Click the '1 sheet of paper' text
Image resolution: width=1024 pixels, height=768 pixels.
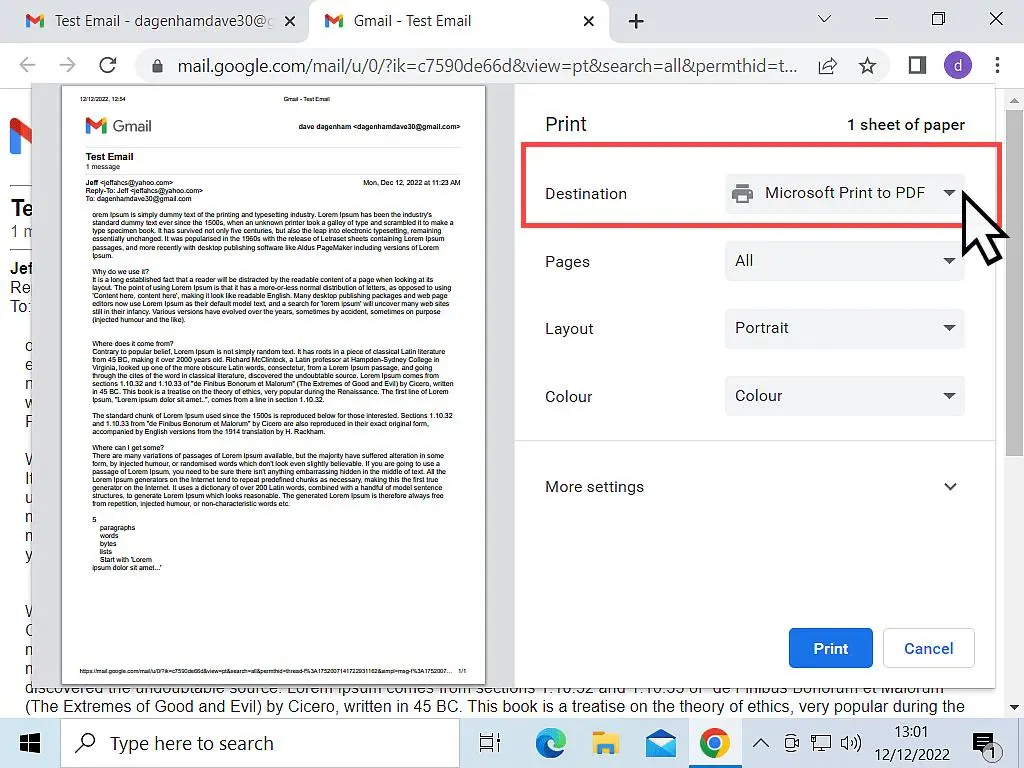[x=906, y=125]
